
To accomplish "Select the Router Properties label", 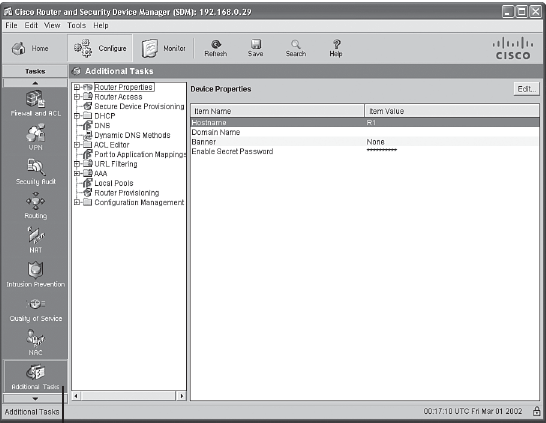I will click(x=124, y=87).
